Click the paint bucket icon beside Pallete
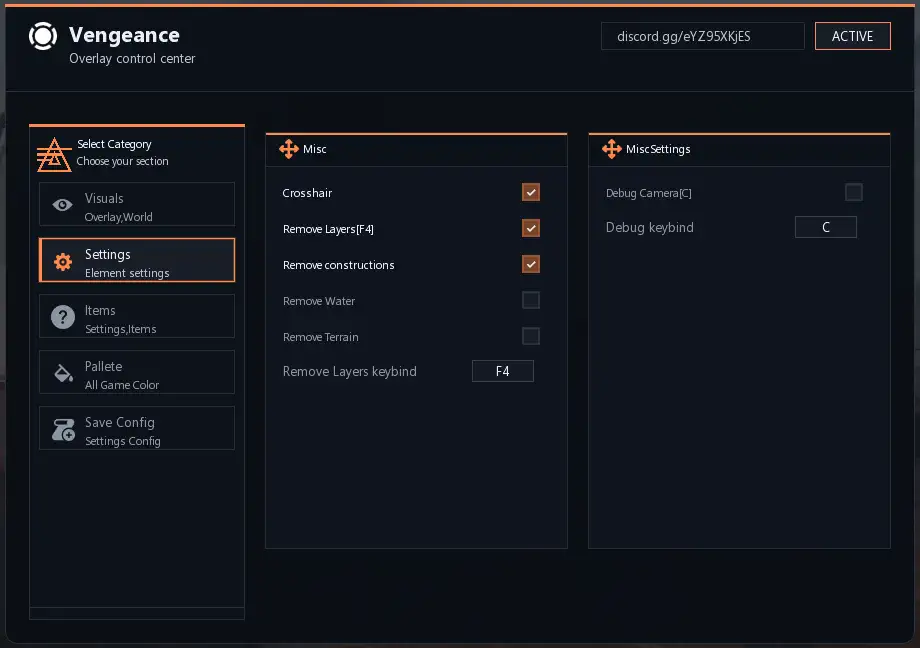 click(x=63, y=373)
